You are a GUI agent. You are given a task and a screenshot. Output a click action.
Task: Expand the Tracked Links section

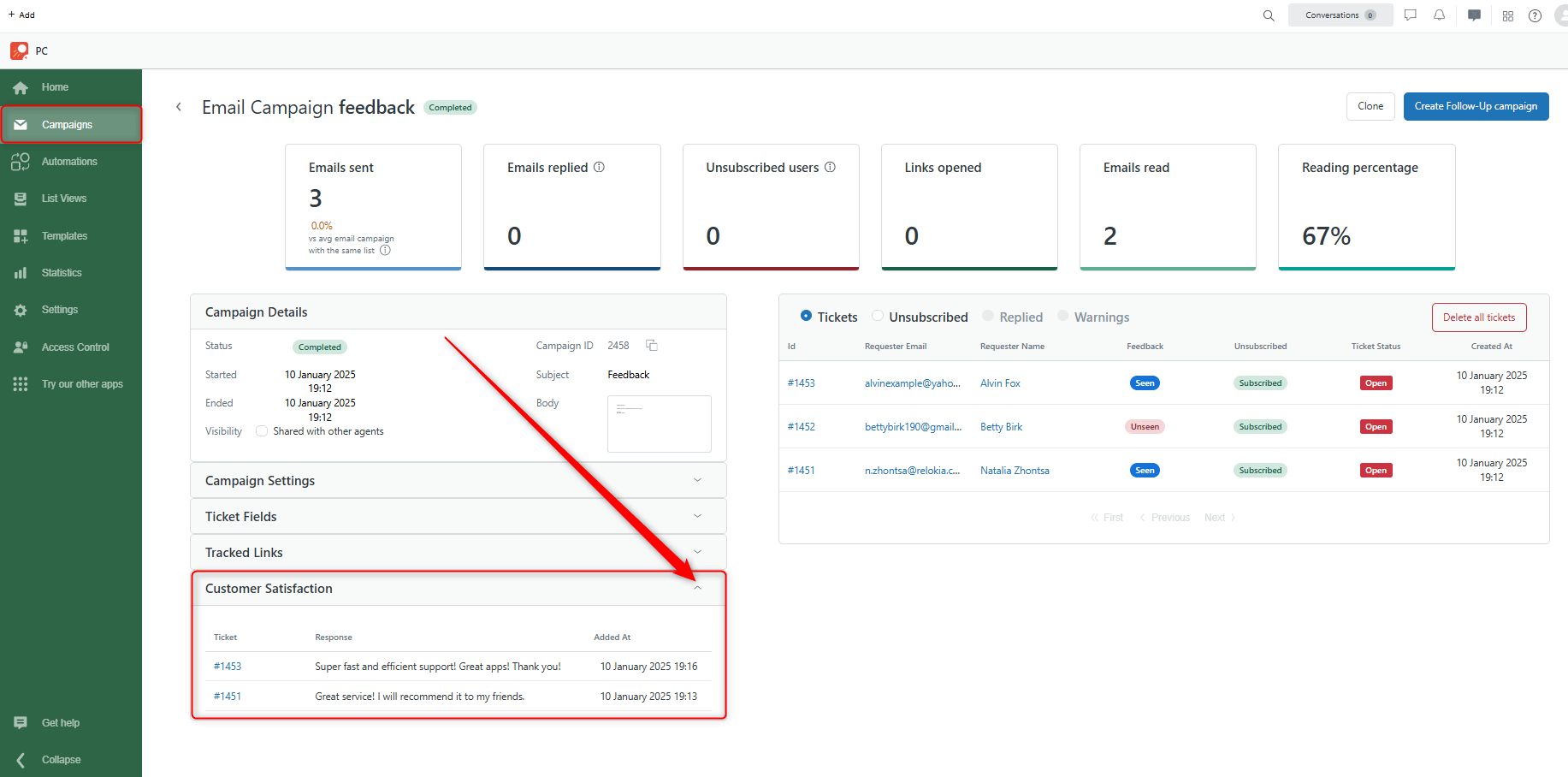coord(458,553)
